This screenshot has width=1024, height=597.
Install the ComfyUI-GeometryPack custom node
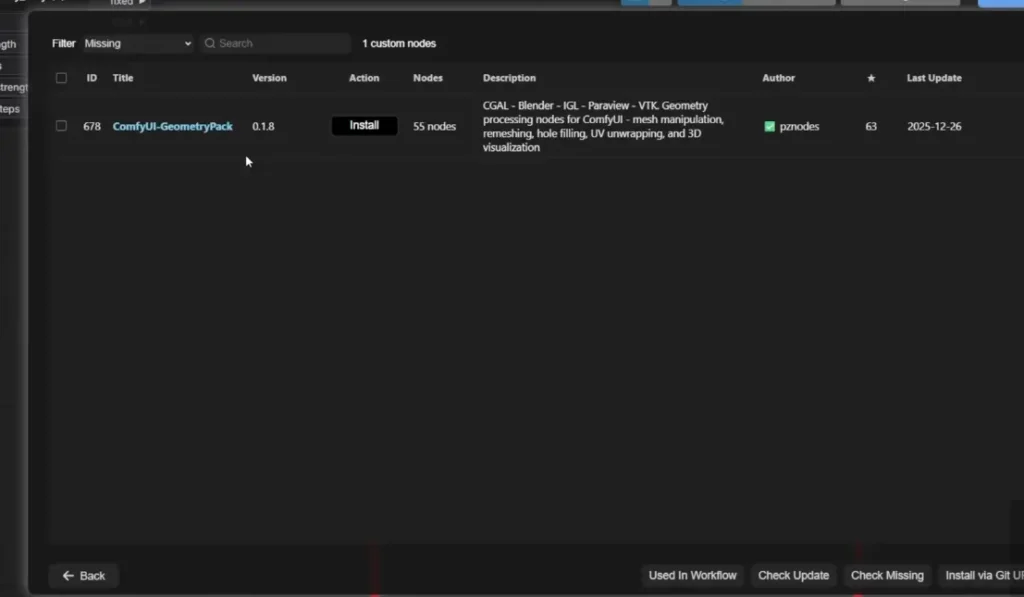(x=364, y=126)
